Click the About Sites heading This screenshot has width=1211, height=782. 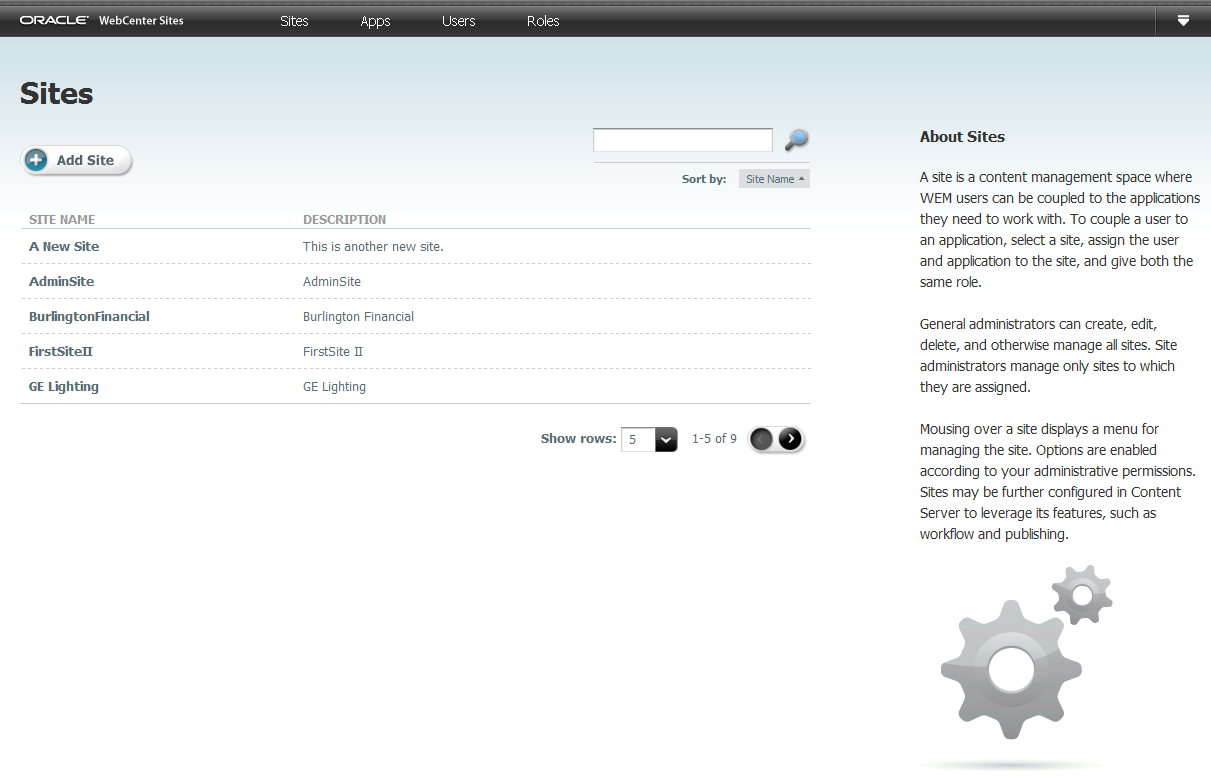[962, 137]
